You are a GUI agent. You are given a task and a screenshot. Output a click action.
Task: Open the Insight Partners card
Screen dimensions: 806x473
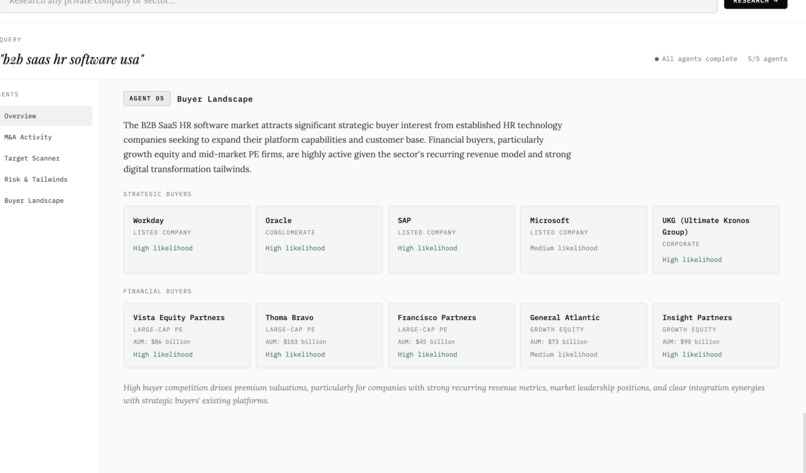click(x=716, y=335)
